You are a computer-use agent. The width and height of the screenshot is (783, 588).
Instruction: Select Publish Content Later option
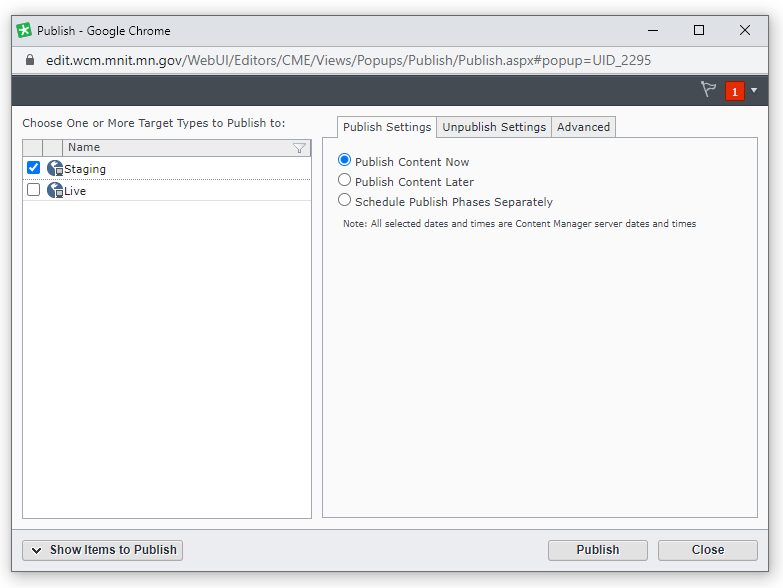pyautogui.click(x=345, y=180)
